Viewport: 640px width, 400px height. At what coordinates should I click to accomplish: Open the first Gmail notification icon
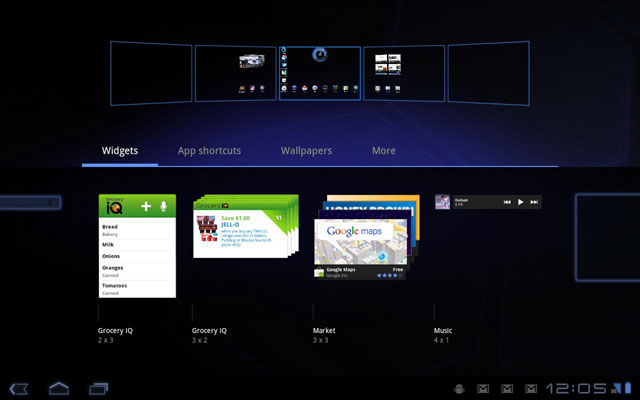[x=483, y=388]
